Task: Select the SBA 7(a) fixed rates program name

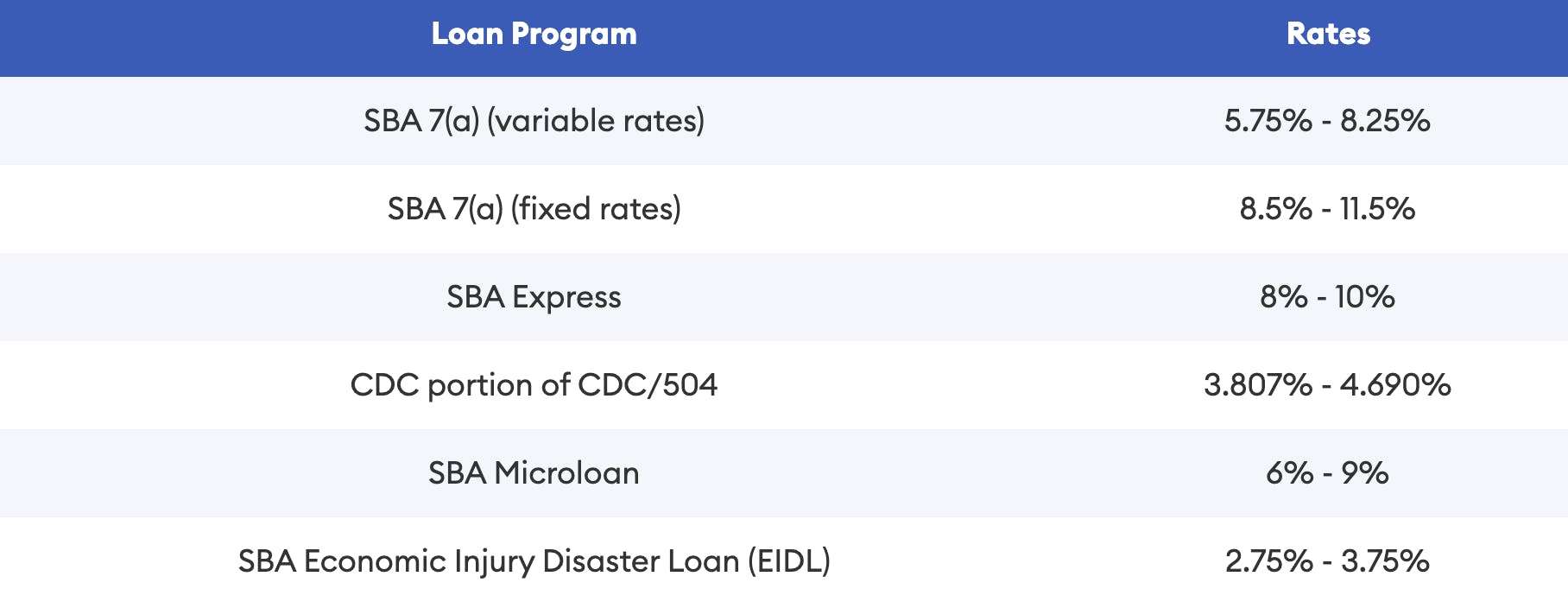Action: point(534,209)
